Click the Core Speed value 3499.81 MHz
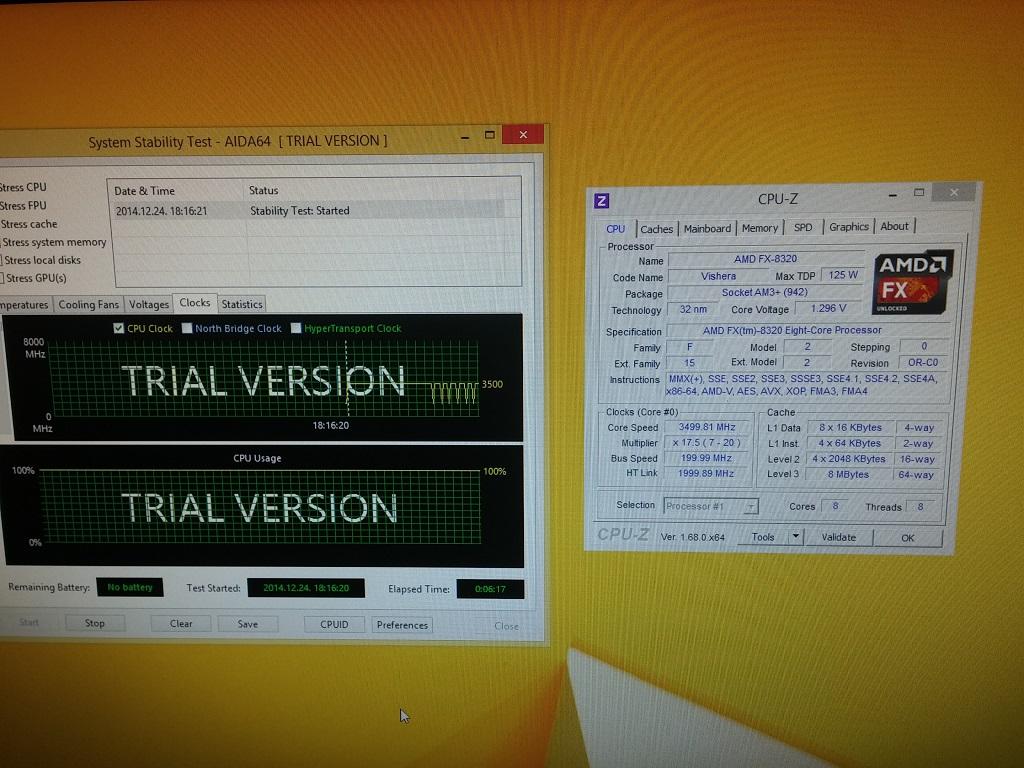1024x768 pixels. tap(707, 427)
